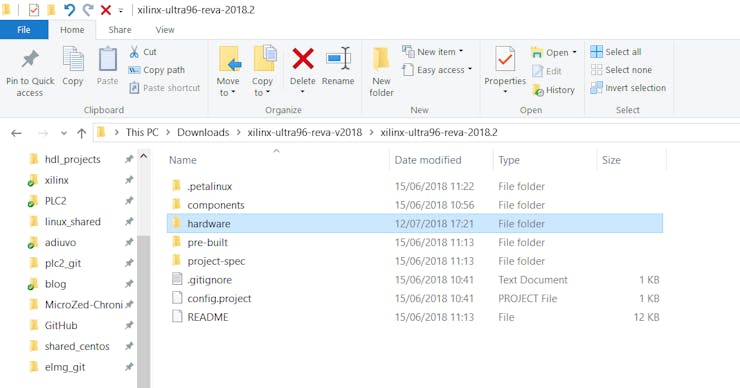The height and width of the screenshot is (388, 740).
Task: Click xilinx-ultra96-reva-v2018 breadcrumb
Action: 305,133
